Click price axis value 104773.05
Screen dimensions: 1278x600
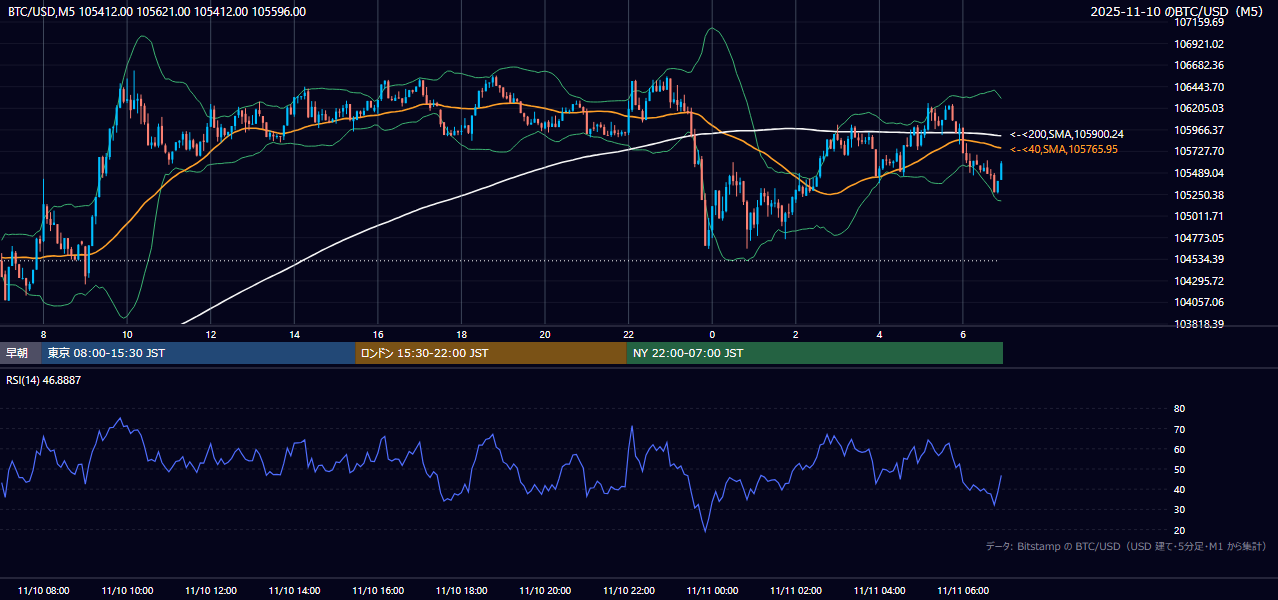click(x=1199, y=238)
